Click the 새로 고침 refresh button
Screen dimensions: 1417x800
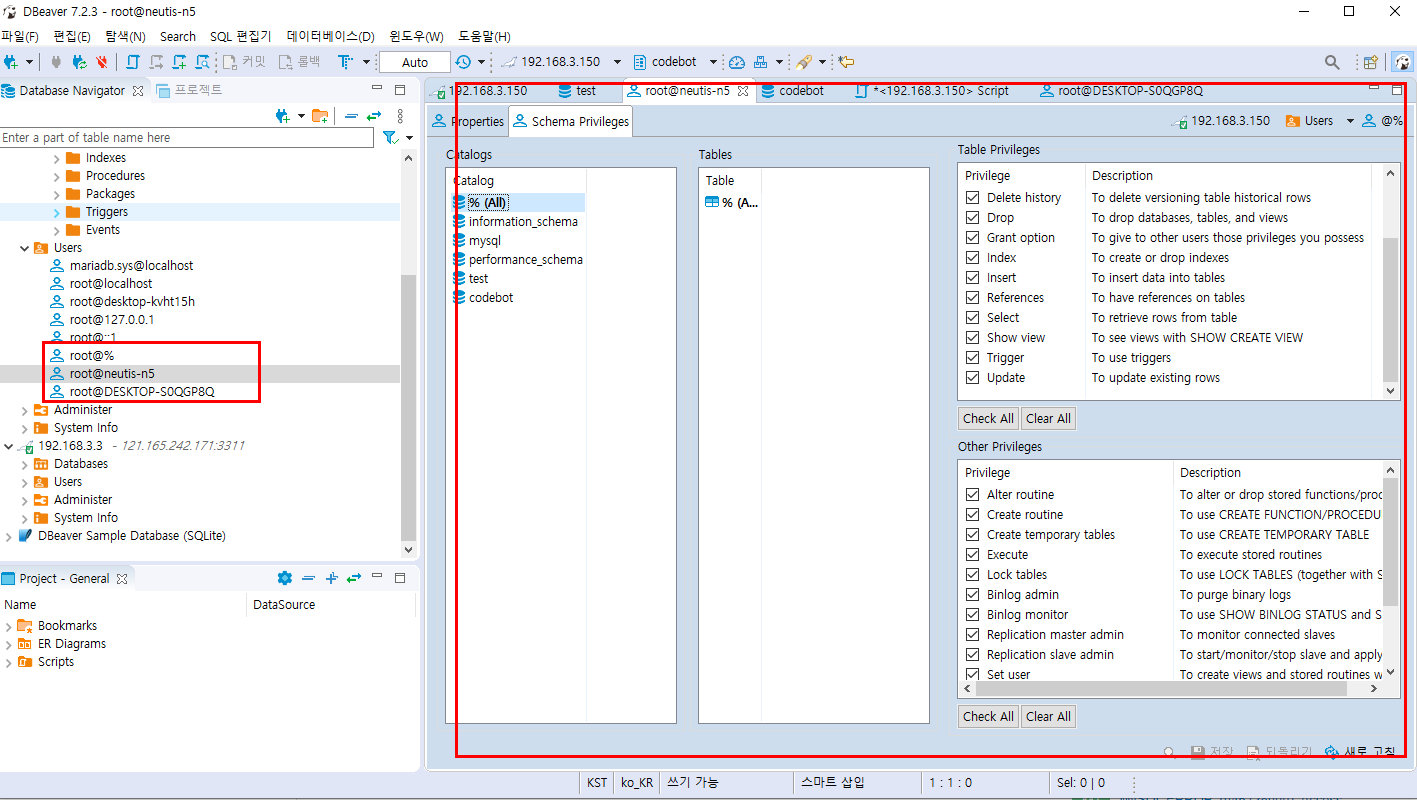(x=1359, y=752)
